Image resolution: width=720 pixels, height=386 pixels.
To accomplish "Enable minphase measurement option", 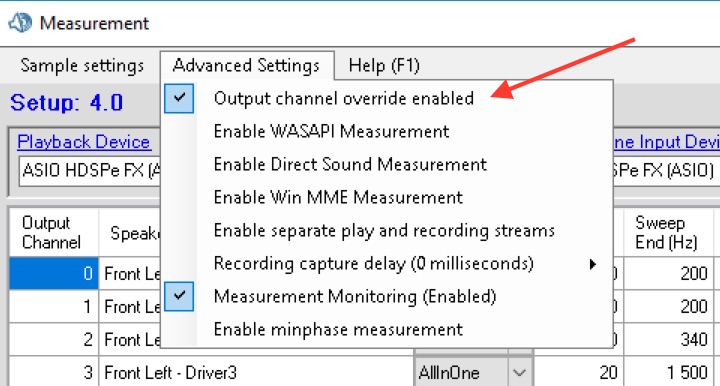I will pyautogui.click(x=338, y=330).
